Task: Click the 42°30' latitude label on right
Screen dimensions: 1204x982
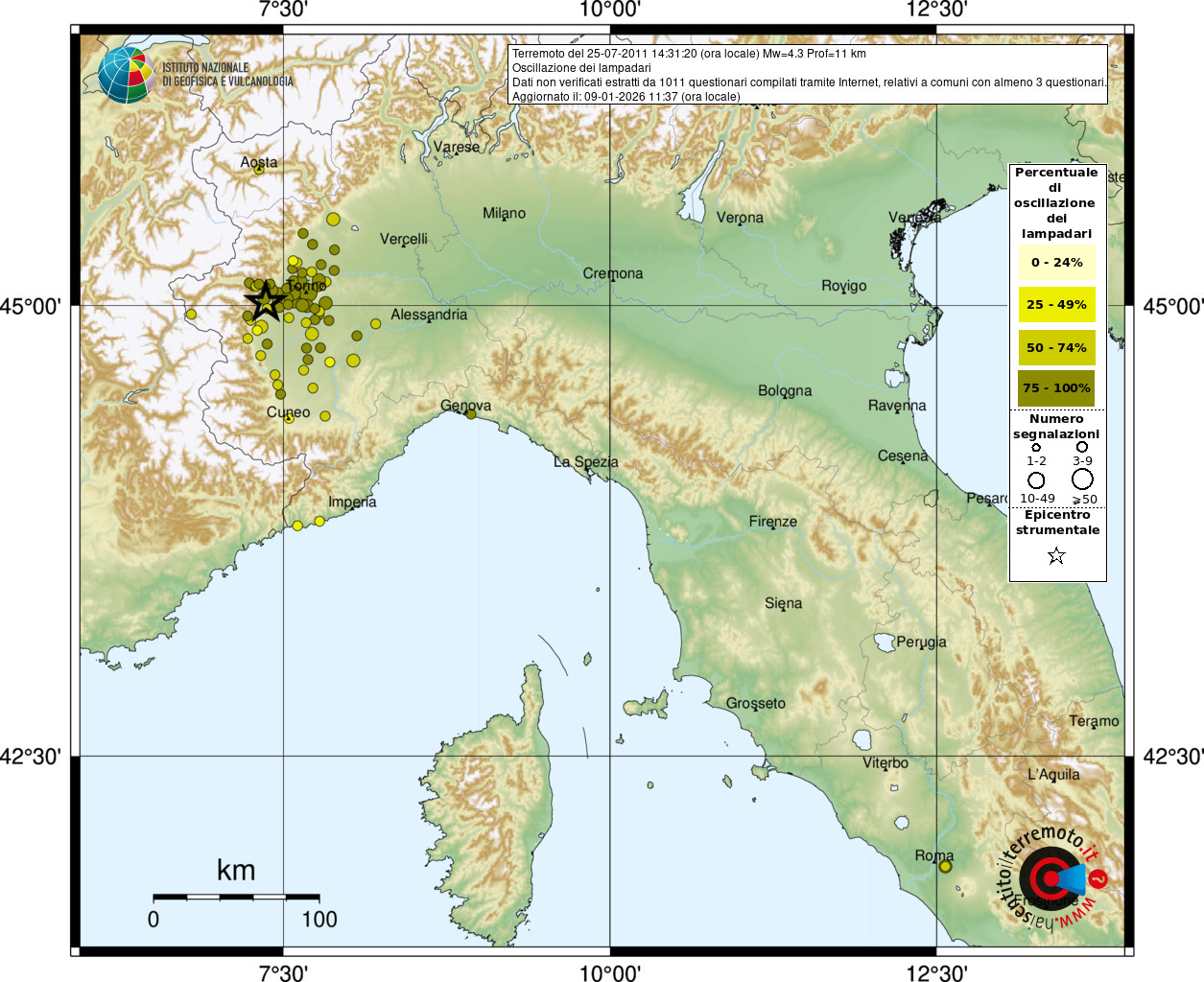Action: tap(1173, 758)
